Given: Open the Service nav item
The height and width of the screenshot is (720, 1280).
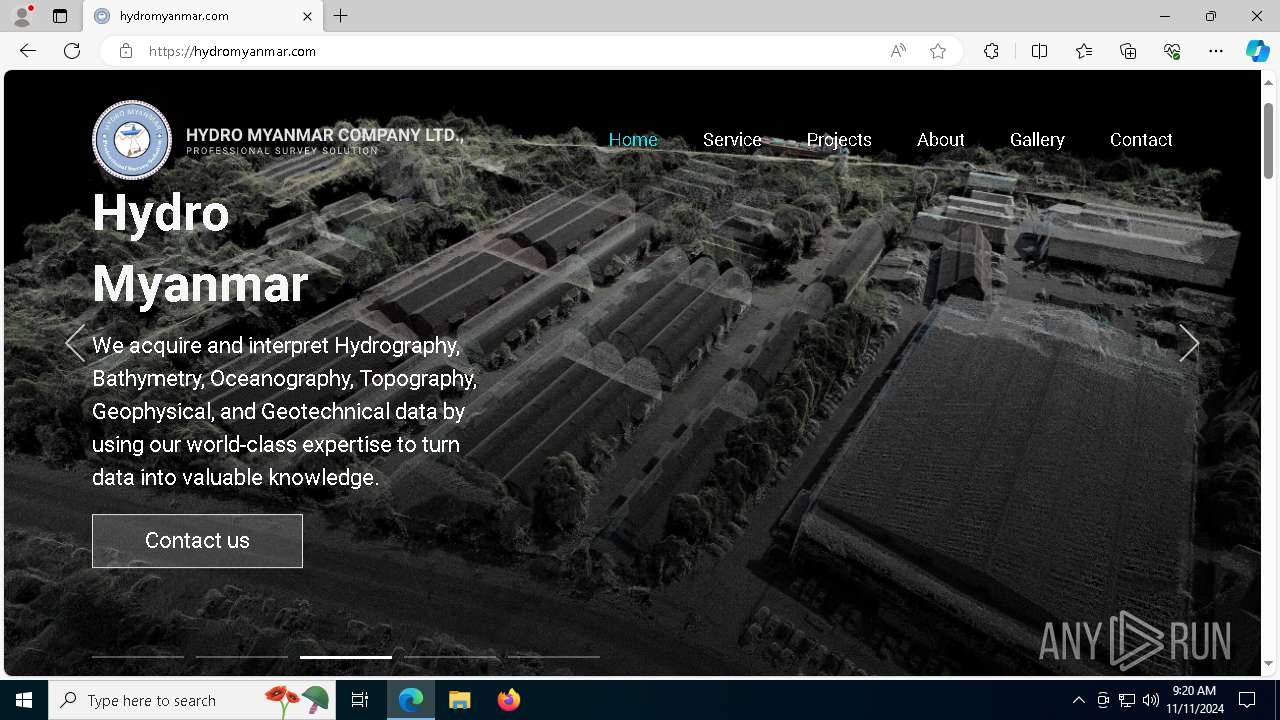Looking at the screenshot, I should click(732, 140).
